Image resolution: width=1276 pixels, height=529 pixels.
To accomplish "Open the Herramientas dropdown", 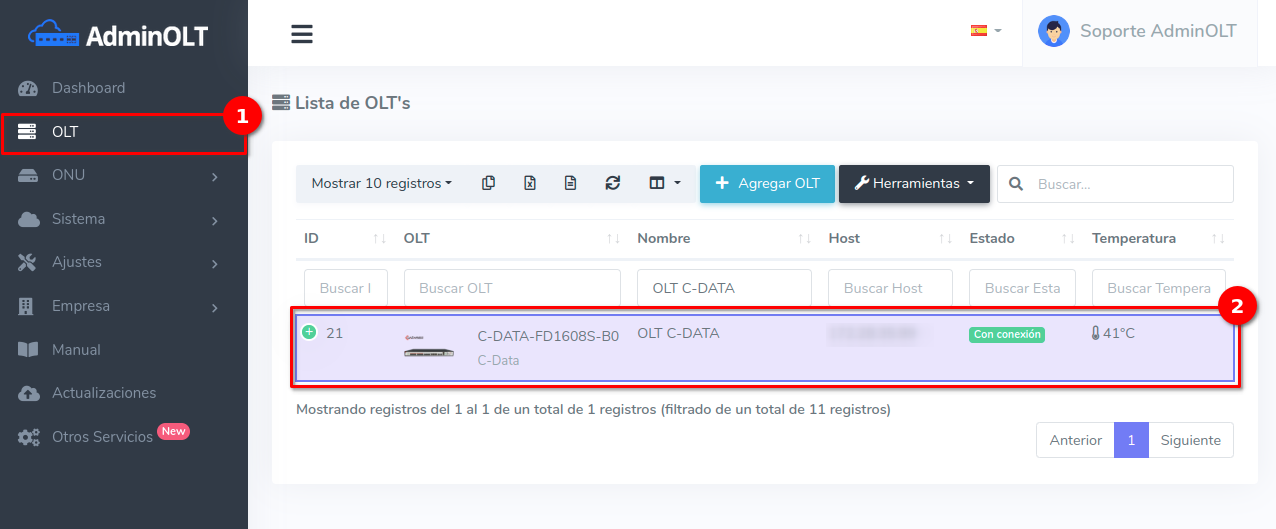I will click(x=914, y=184).
